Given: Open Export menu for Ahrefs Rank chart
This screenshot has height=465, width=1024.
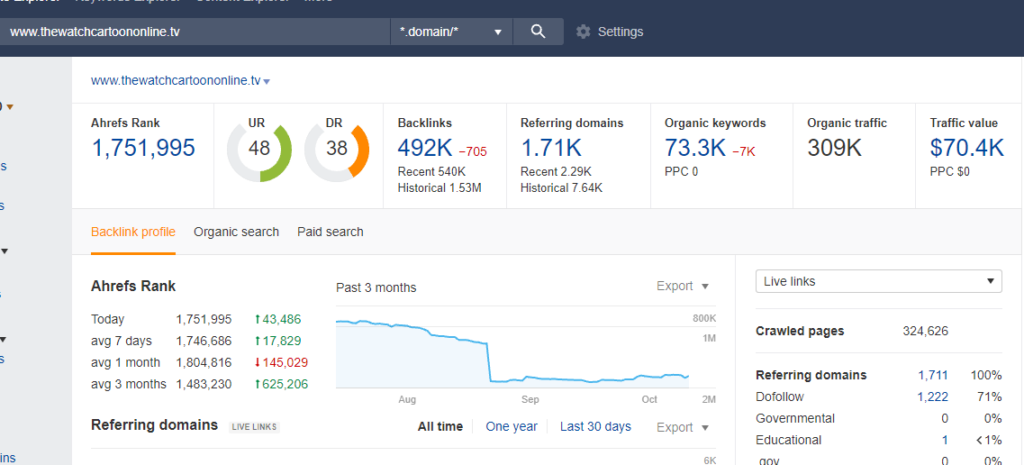Looking at the screenshot, I should [682, 286].
